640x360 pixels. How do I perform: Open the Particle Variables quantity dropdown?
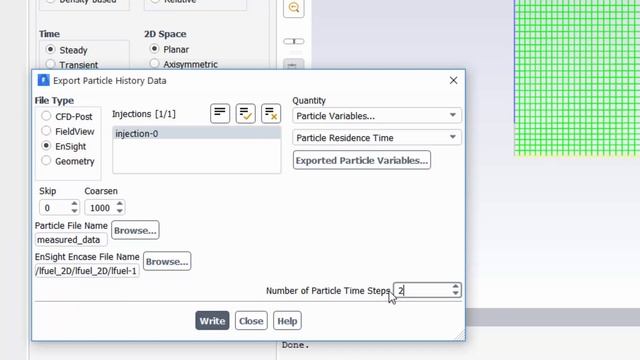coord(377,116)
